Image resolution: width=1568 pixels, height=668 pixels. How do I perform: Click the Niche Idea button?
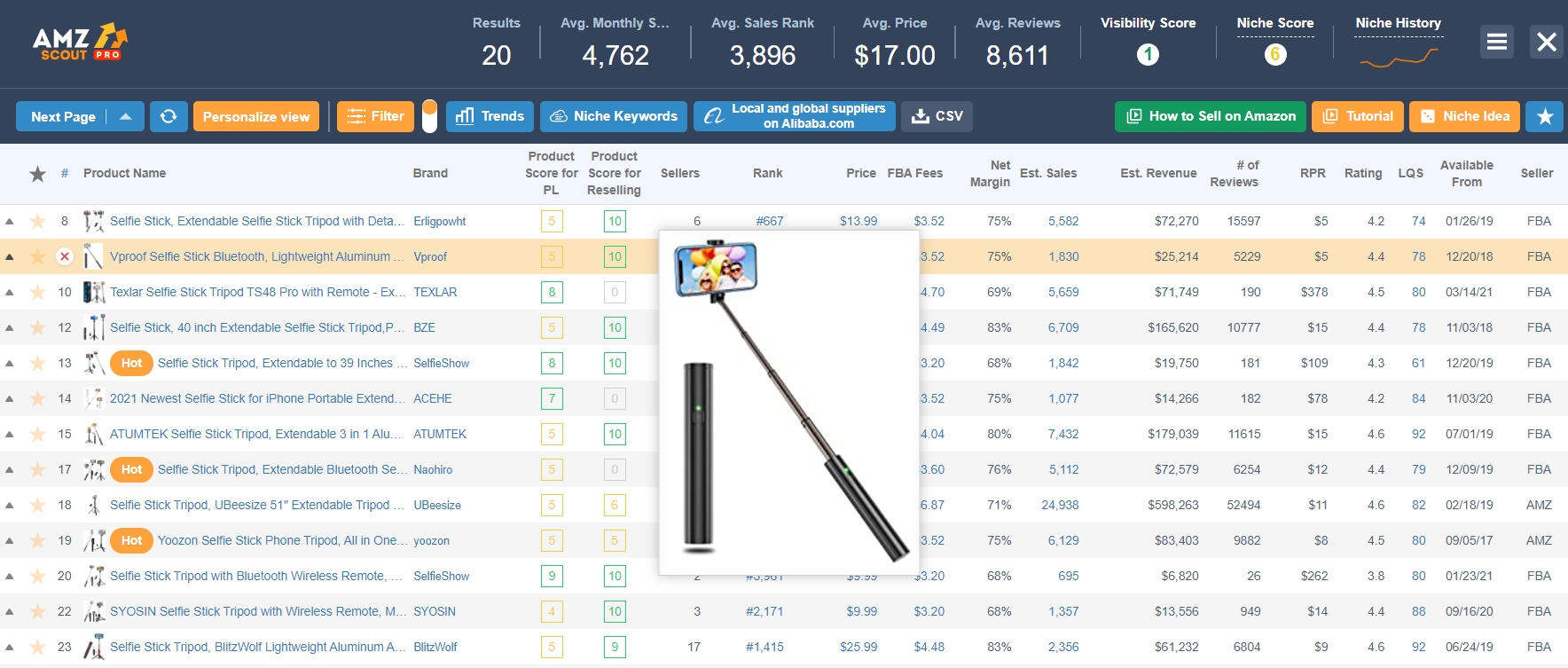pyautogui.click(x=1465, y=116)
